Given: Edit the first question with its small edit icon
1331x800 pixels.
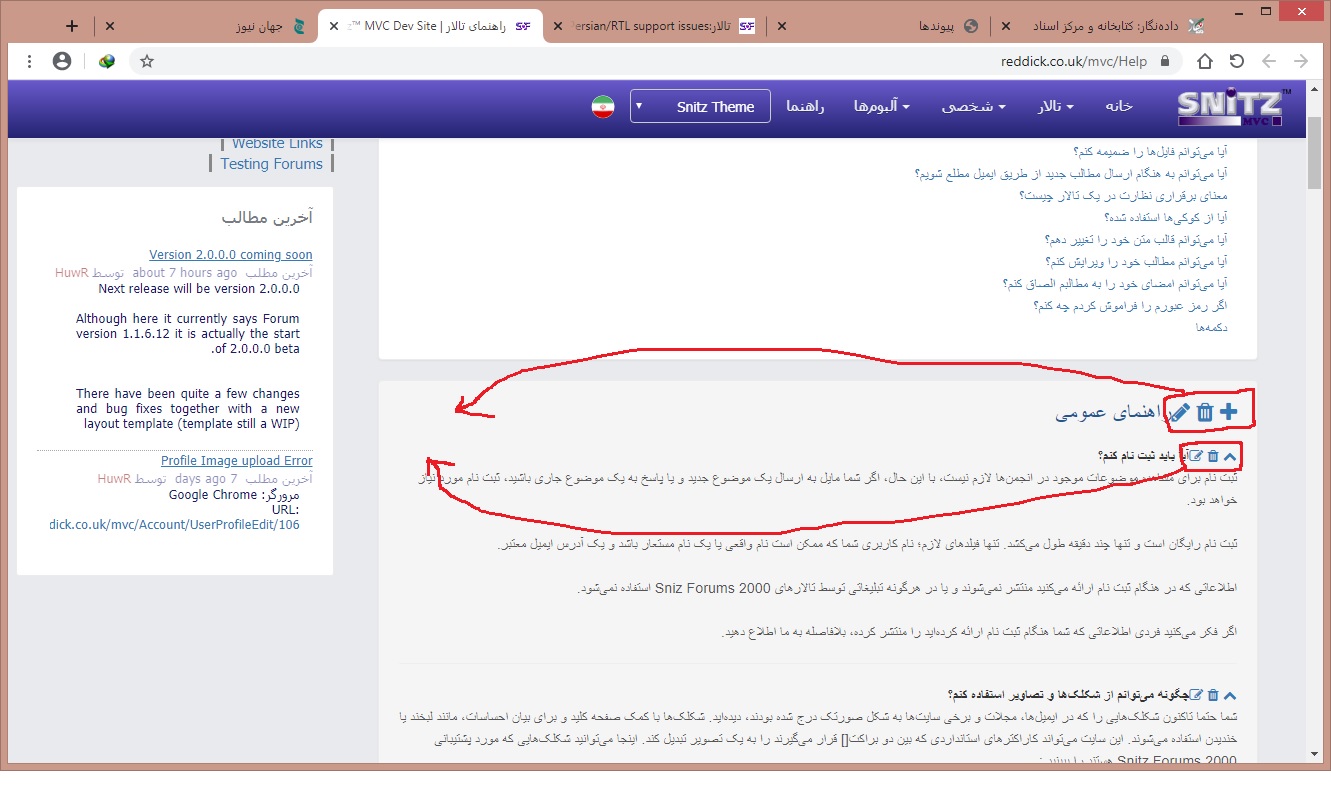Looking at the screenshot, I should (x=1196, y=456).
